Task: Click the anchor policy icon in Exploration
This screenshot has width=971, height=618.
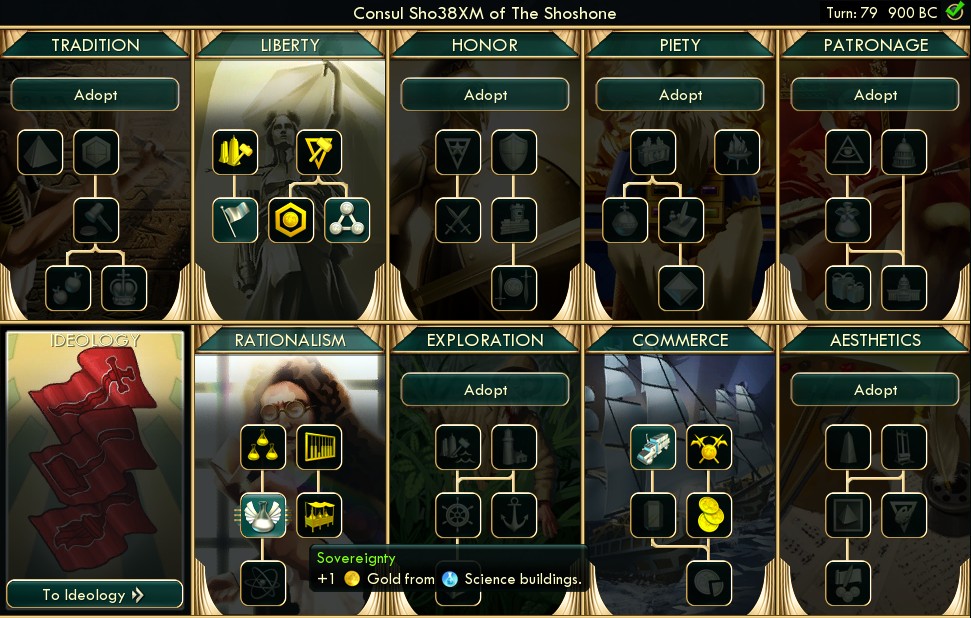Action: [x=514, y=515]
